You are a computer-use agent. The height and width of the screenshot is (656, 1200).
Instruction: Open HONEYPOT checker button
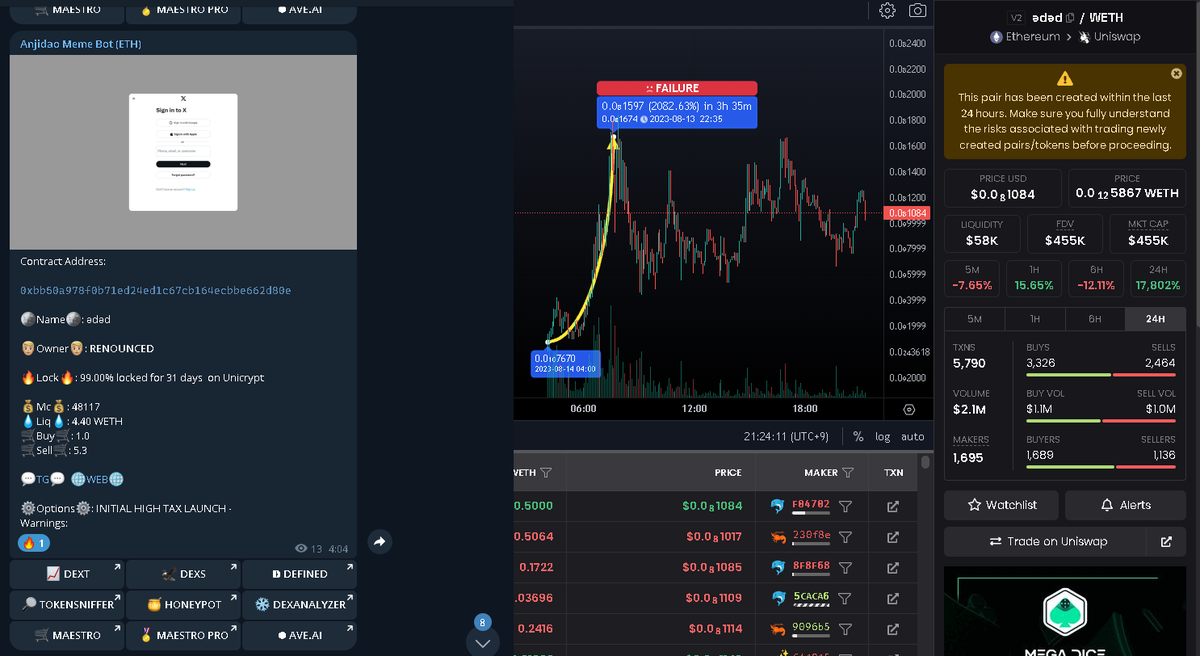[183, 605]
